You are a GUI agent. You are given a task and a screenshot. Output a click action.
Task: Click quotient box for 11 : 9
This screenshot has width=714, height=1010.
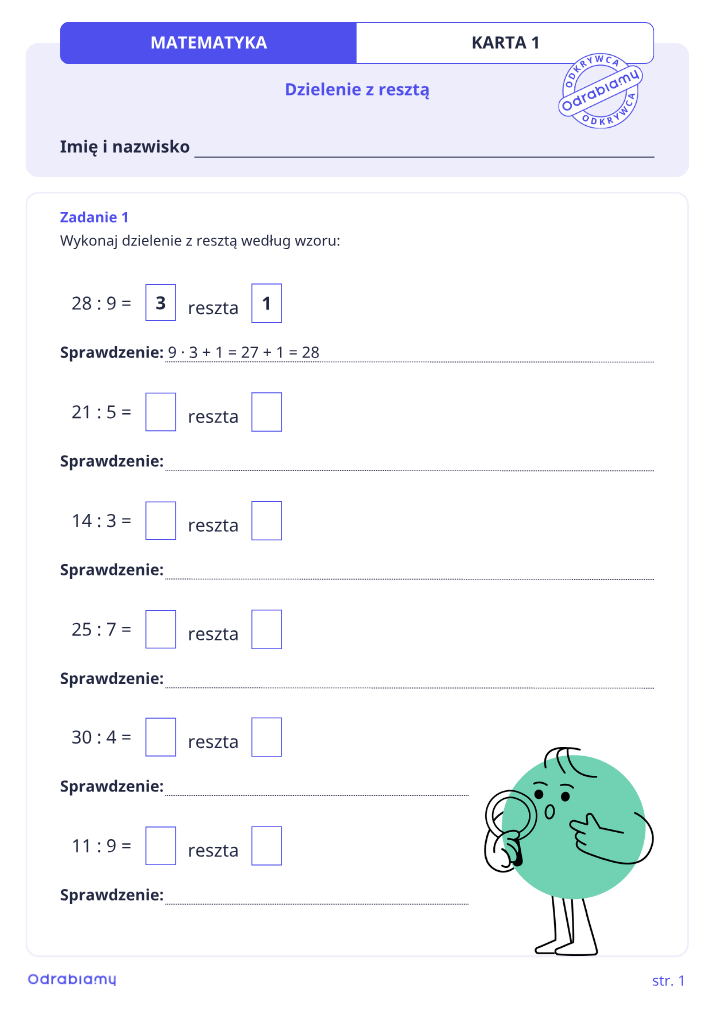click(x=160, y=846)
